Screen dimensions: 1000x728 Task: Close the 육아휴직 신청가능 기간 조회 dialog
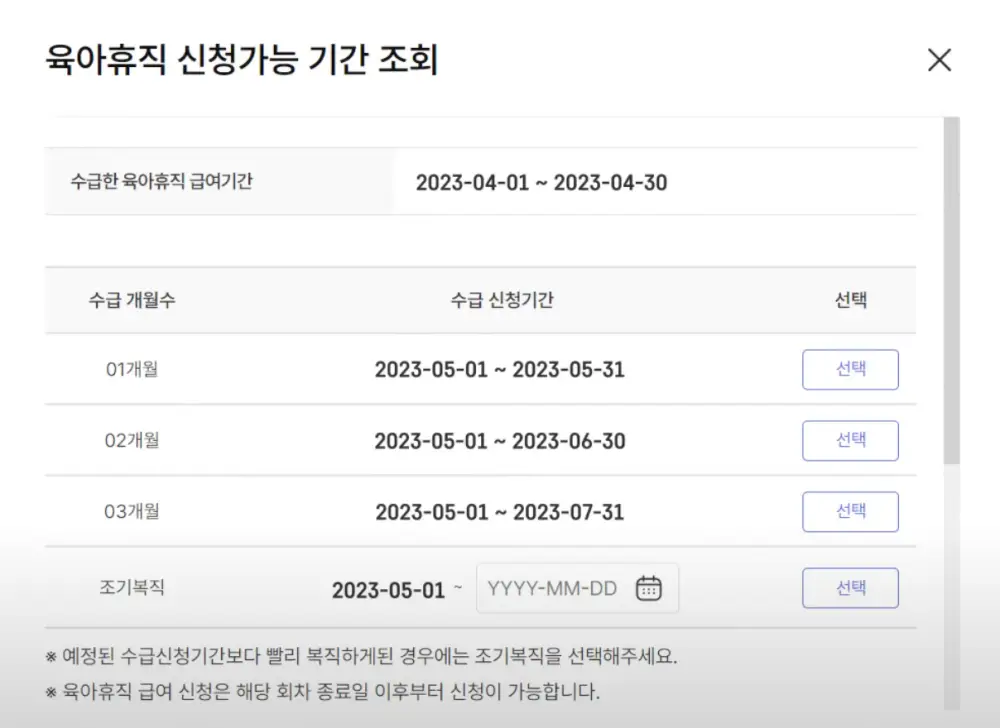click(x=939, y=60)
